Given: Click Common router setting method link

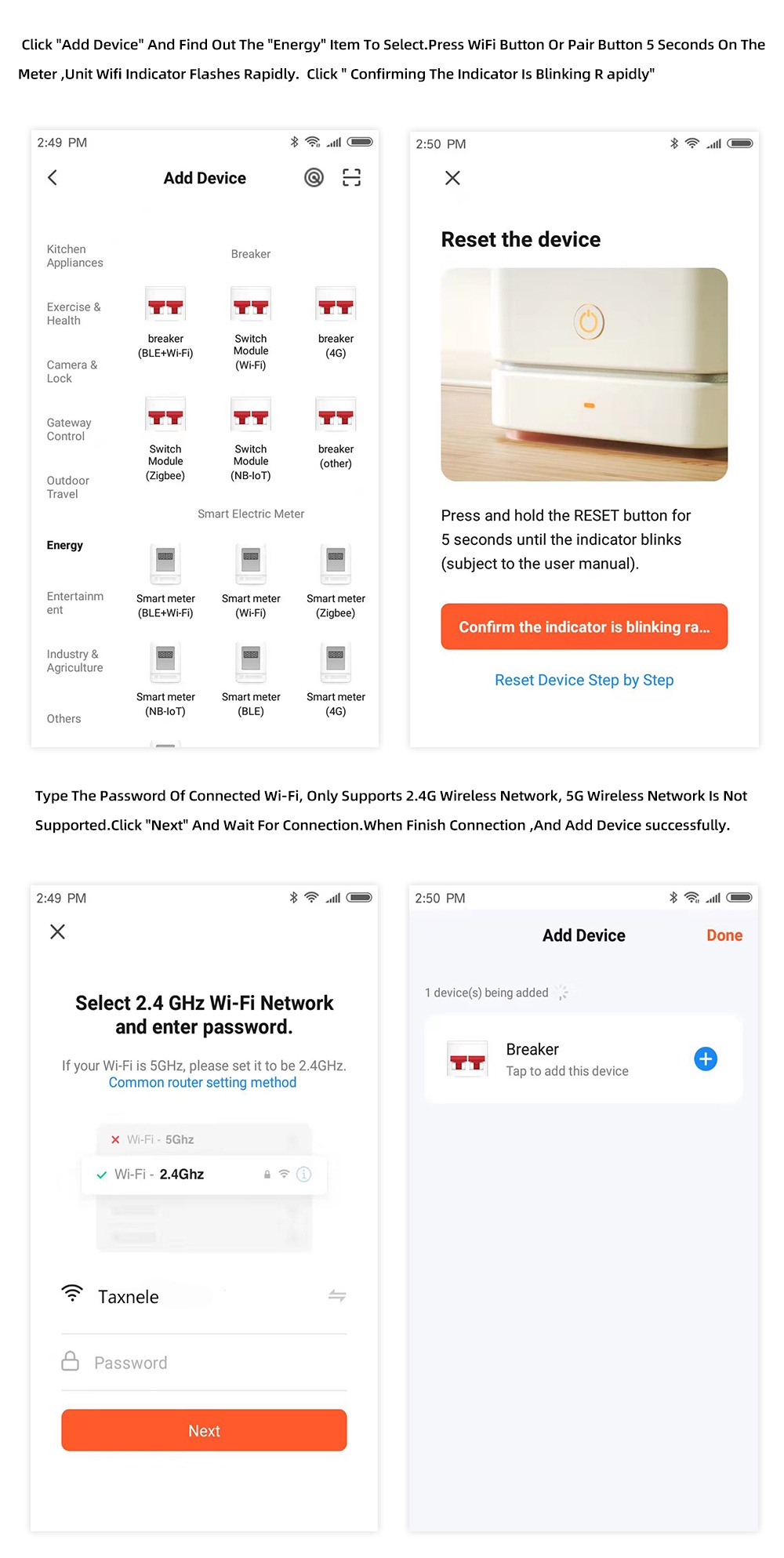Looking at the screenshot, I should (x=202, y=1082).
